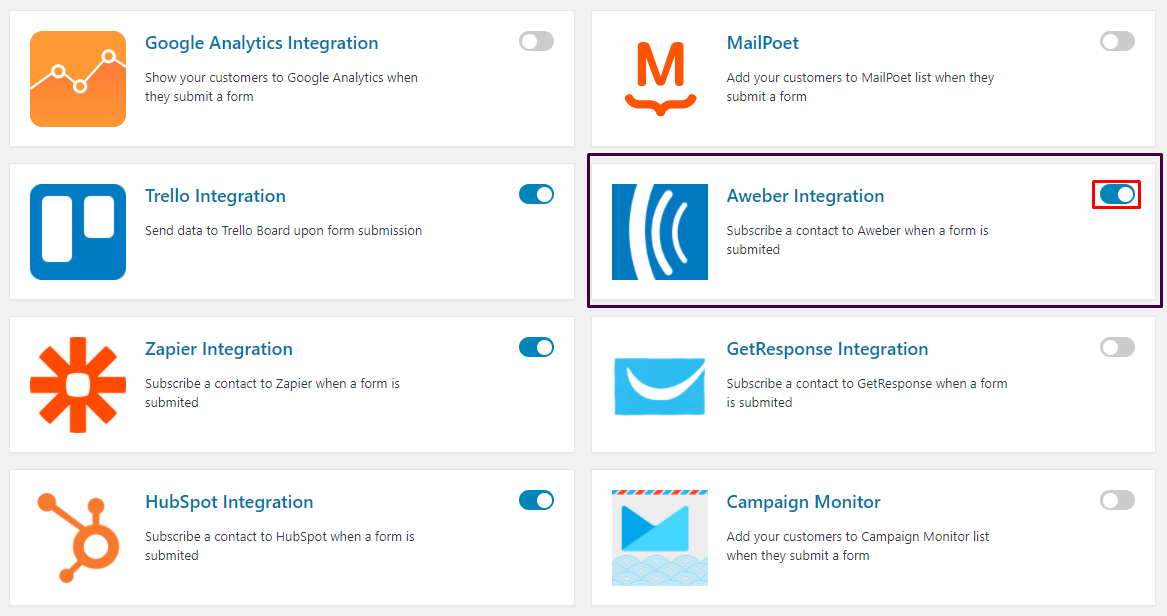Click the GetResponse envelope logo icon
The image size is (1167, 616).
[659, 385]
